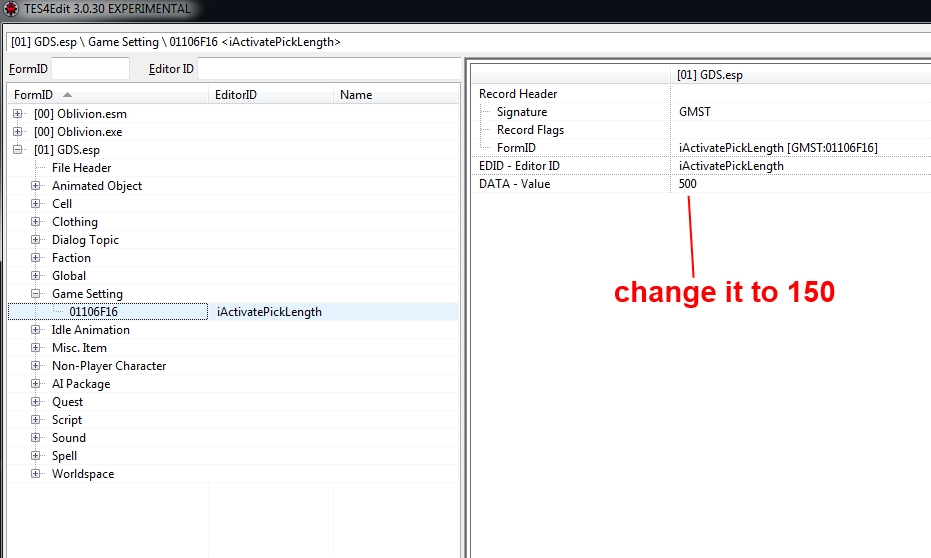931x558 pixels.
Task: Select the 01106F16 game setting record
Action: (x=93, y=312)
